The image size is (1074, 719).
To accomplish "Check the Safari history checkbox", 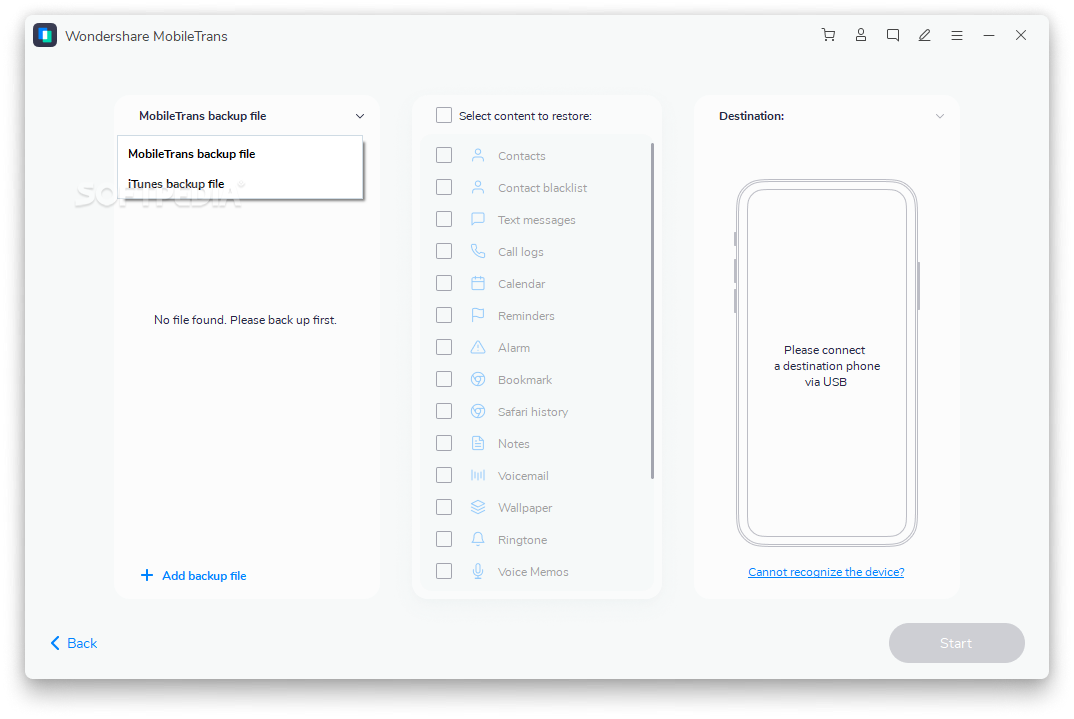I will (444, 411).
